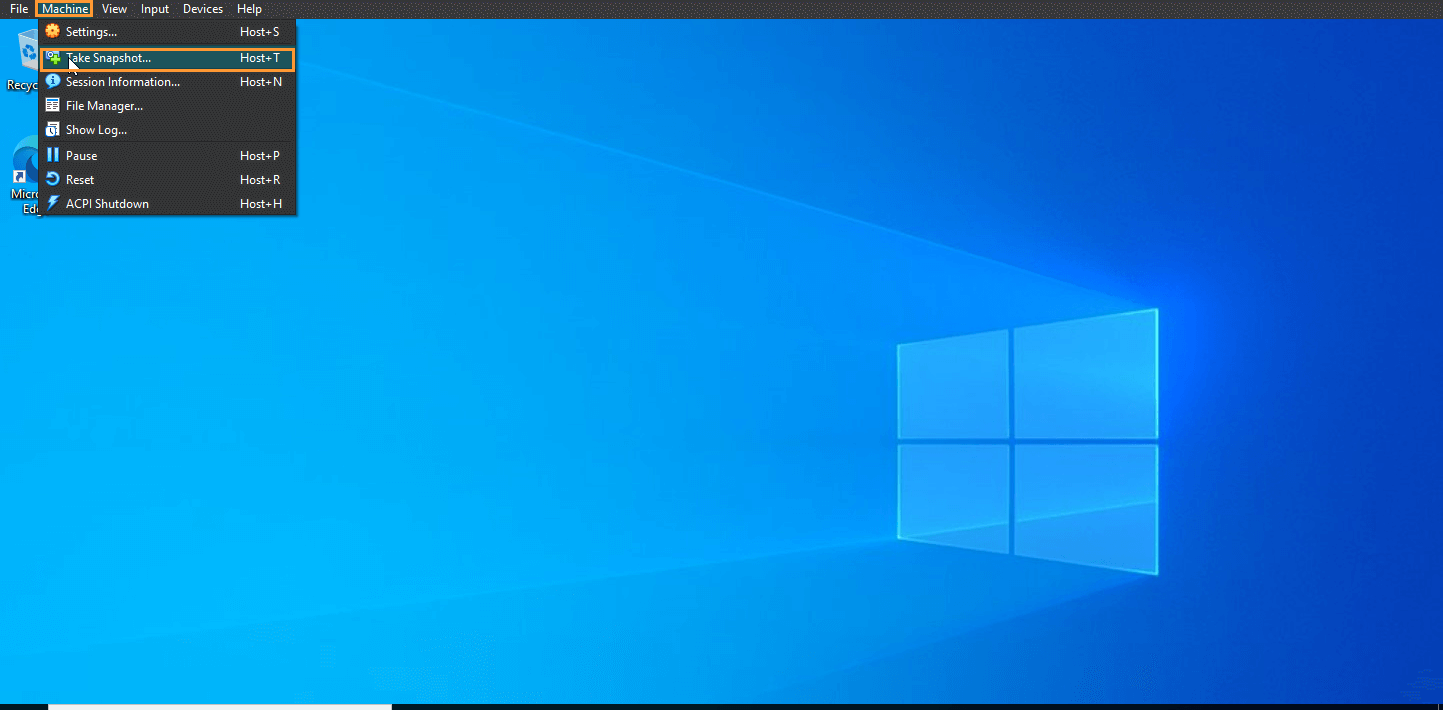Click the orange gear Settings icon

(x=53, y=31)
